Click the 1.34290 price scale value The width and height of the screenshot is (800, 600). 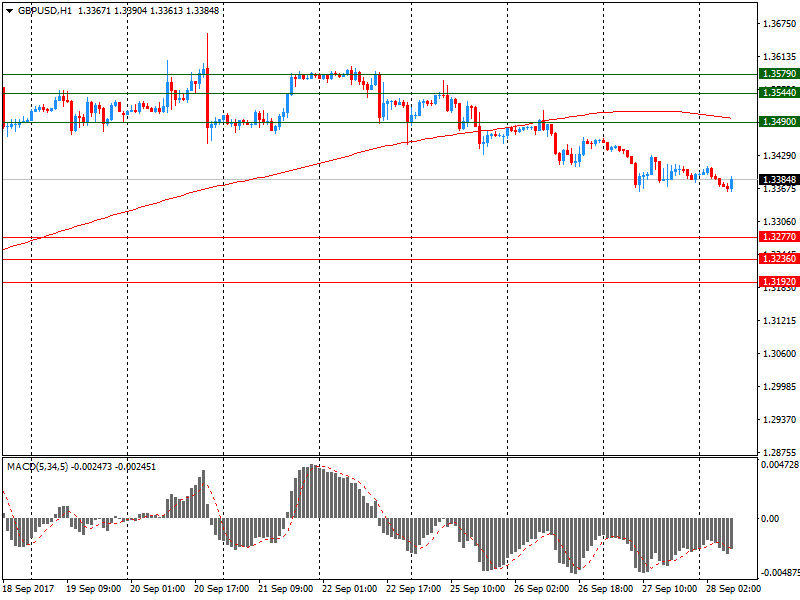779,156
